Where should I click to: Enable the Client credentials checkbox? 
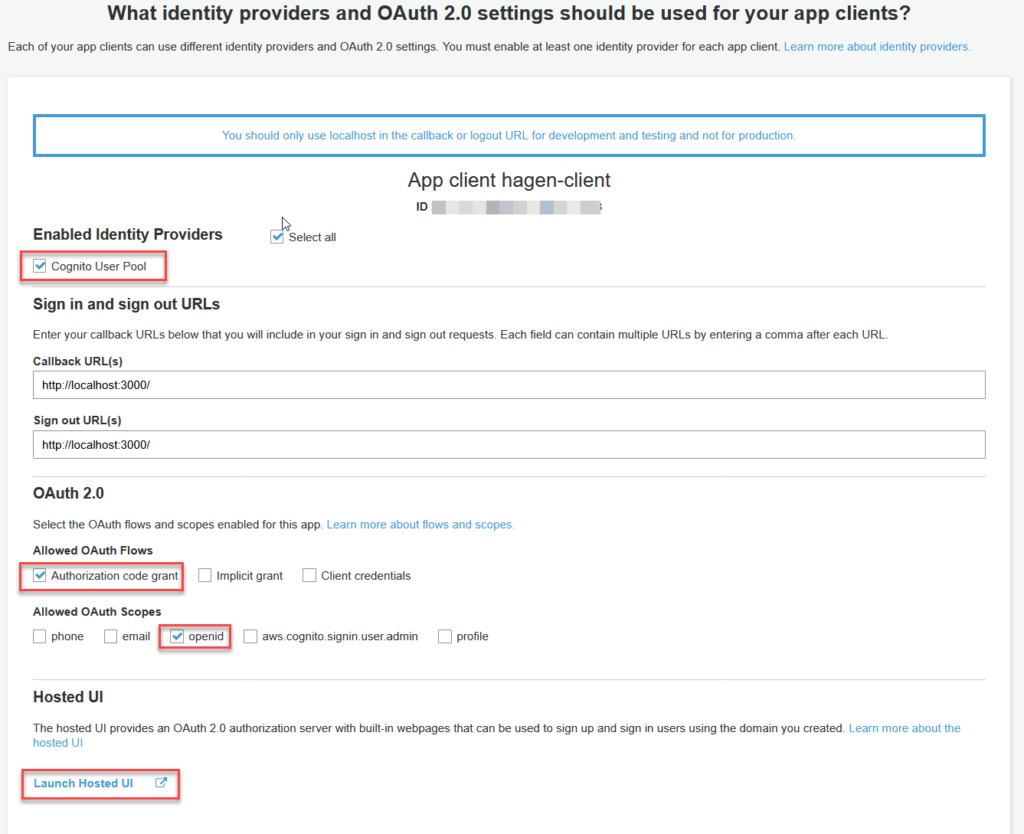310,575
